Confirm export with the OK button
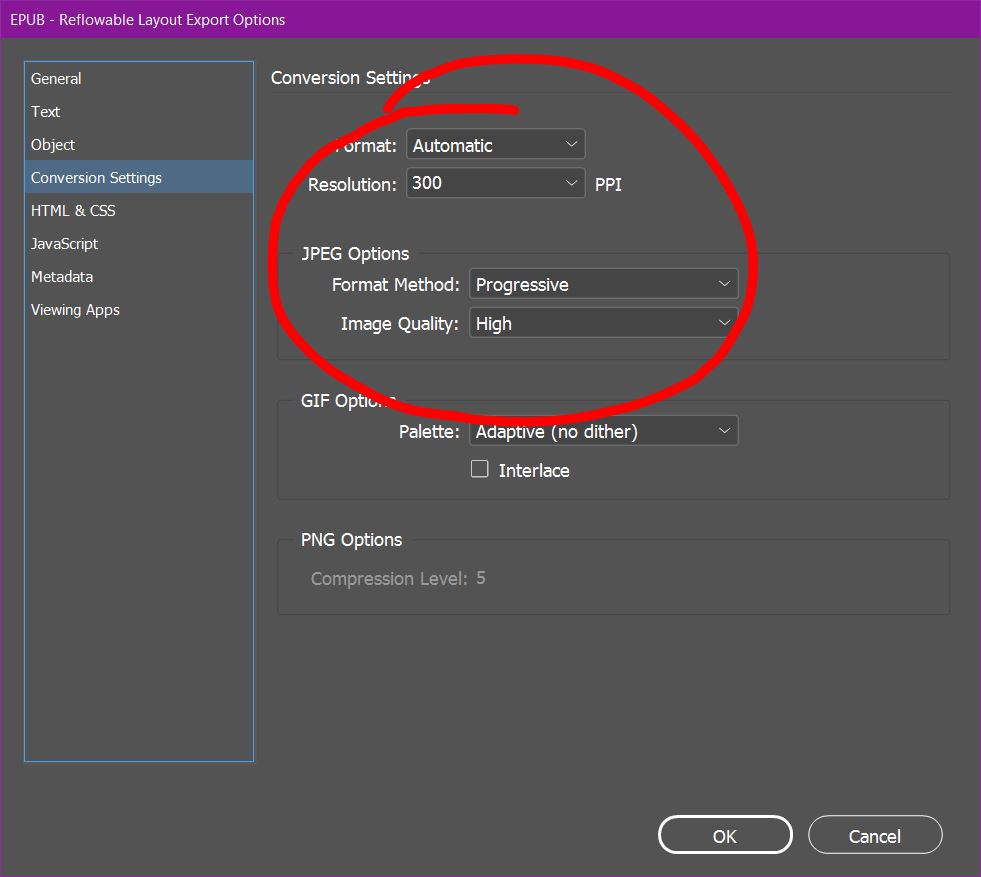This screenshot has height=877, width=981. tap(724, 834)
